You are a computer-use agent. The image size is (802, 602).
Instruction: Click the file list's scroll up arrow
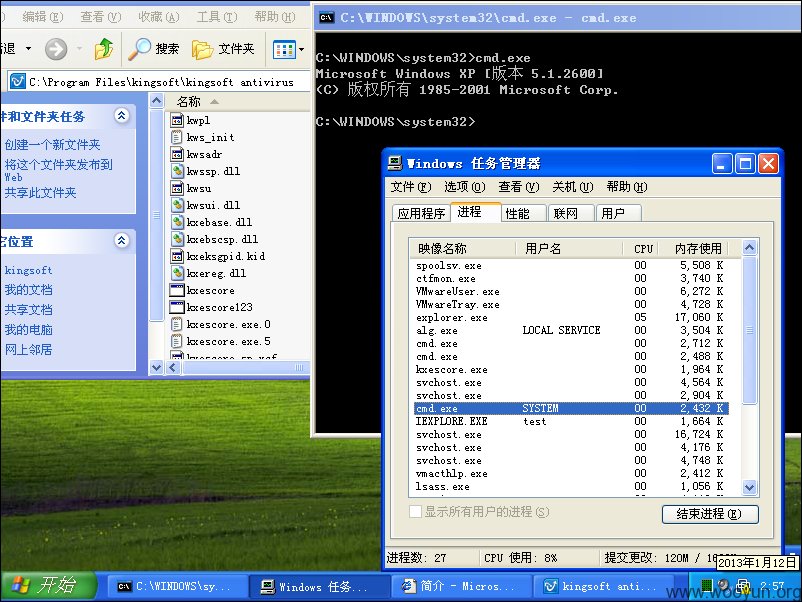pos(157,101)
